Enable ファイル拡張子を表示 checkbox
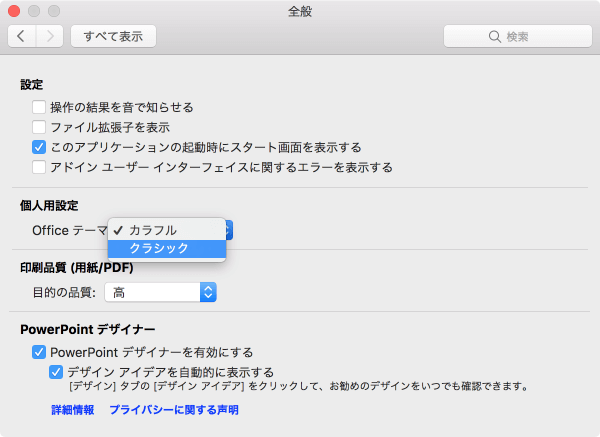Viewport: 600px width, 437px height. [x=39, y=127]
